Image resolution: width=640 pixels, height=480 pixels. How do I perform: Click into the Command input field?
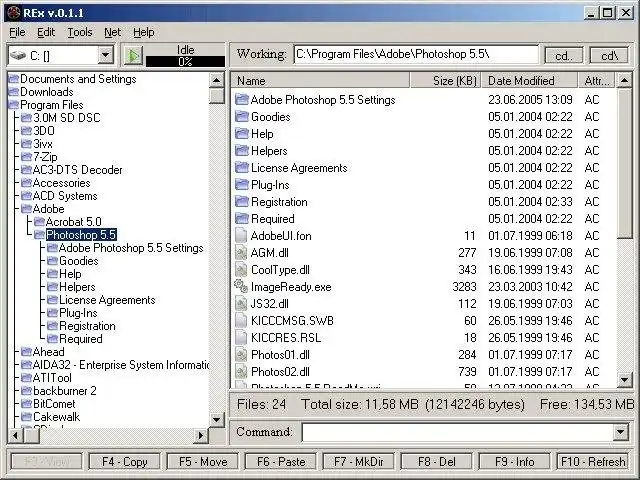click(458, 432)
